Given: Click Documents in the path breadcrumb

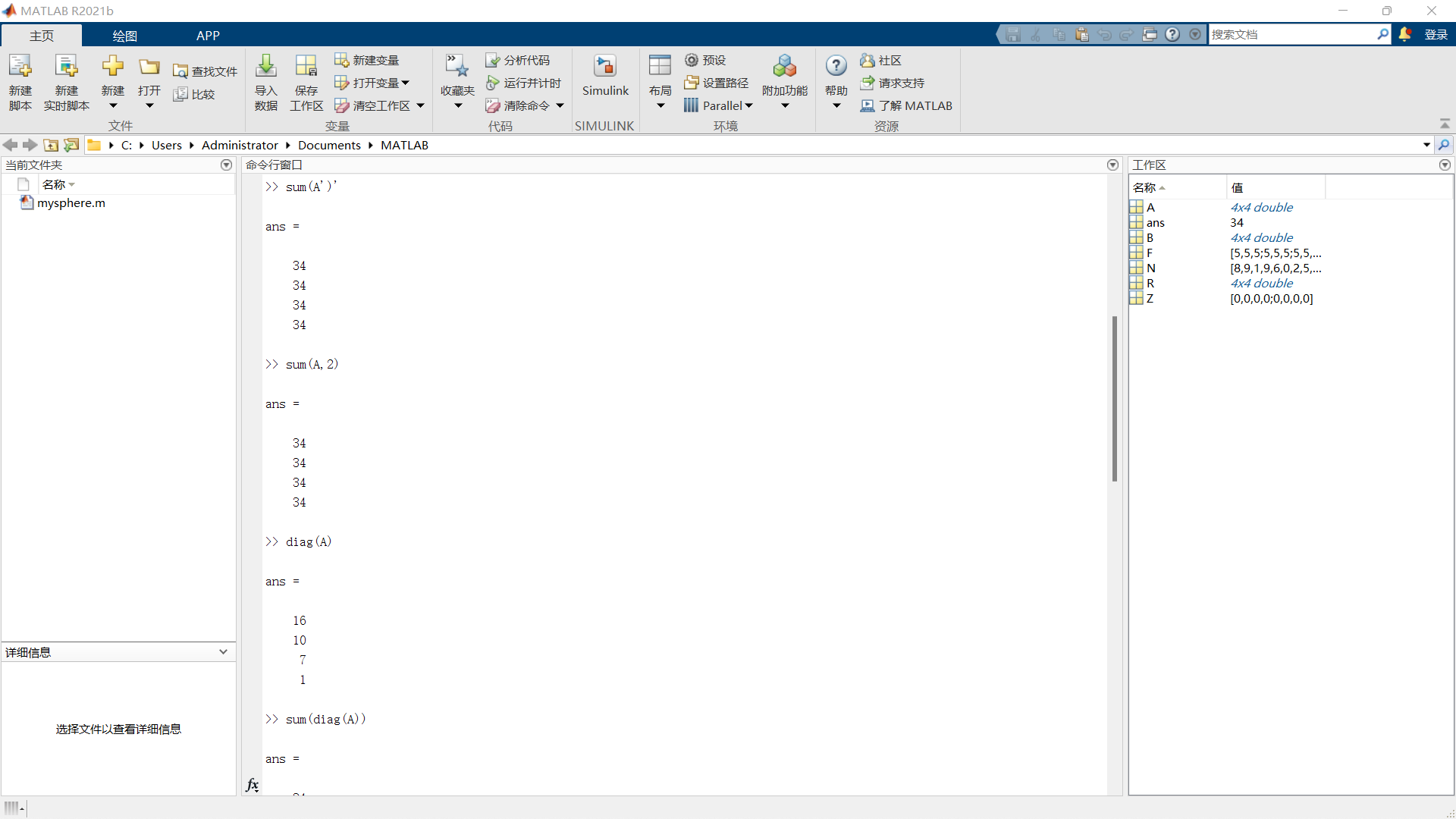Looking at the screenshot, I should 329,145.
